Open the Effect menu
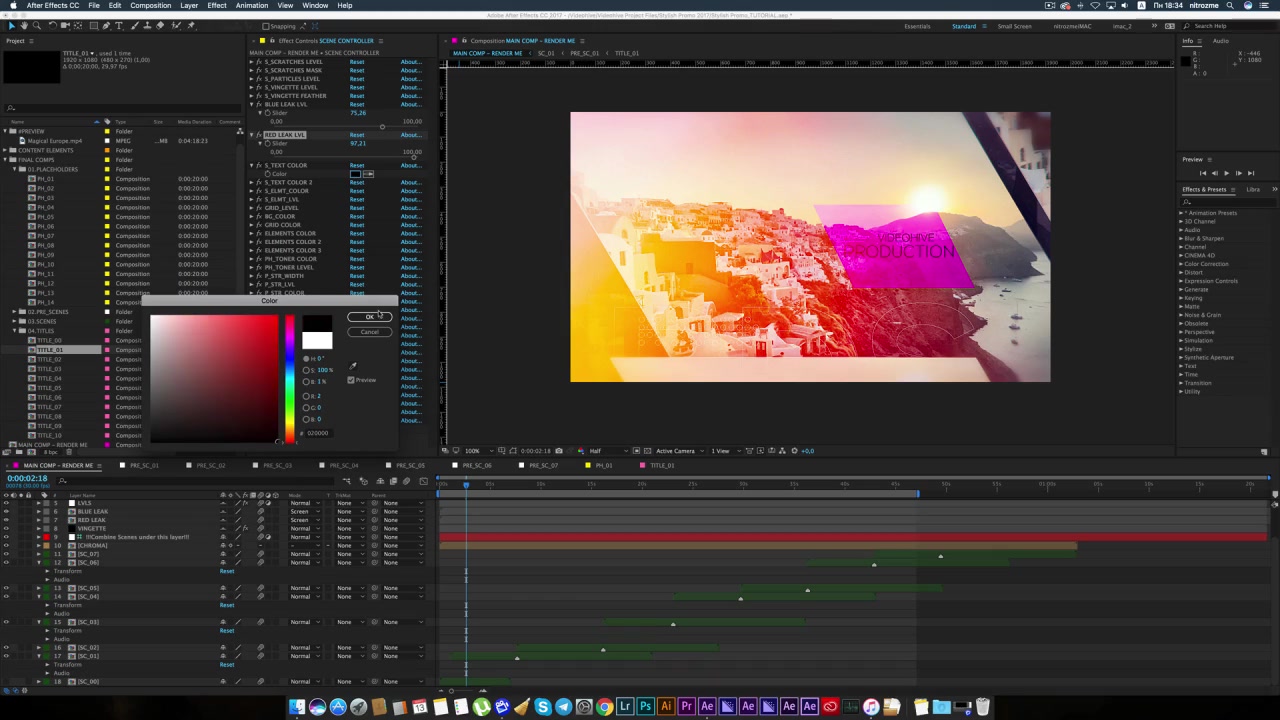The image size is (1280, 720). point(217,6)
